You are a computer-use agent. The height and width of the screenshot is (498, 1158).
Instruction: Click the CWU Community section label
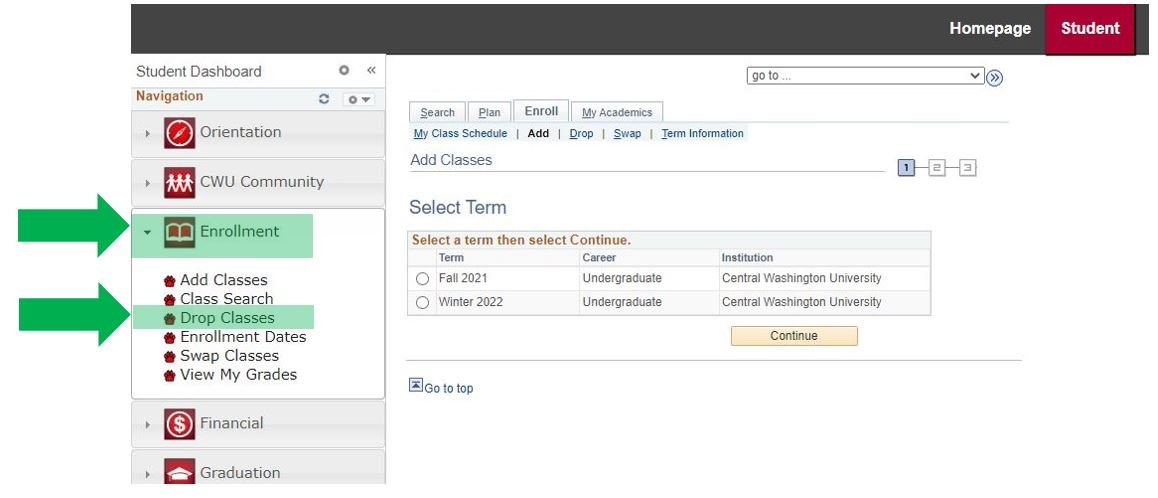pos(262,182)
